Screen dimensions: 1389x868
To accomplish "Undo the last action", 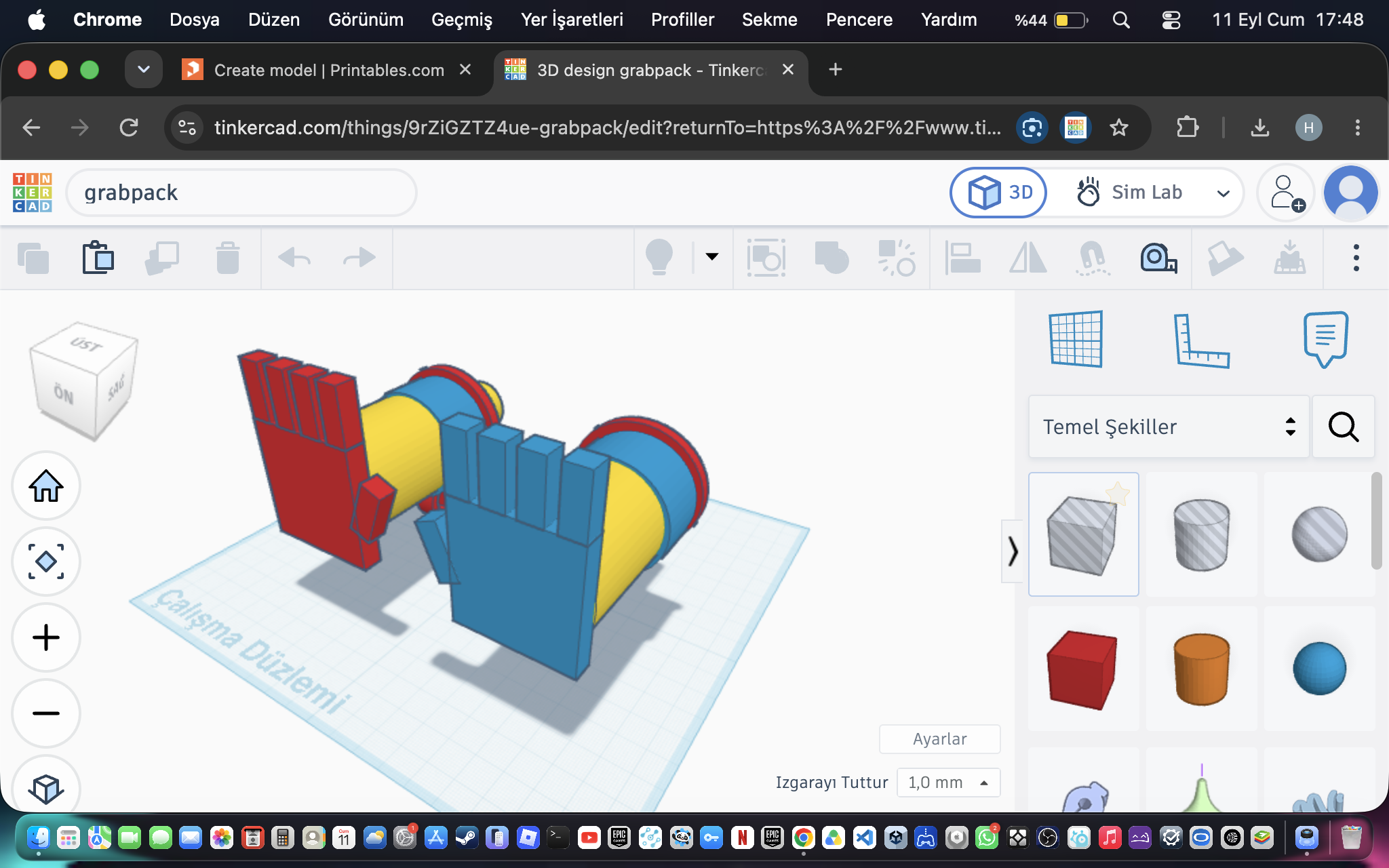I will (294, 258).
